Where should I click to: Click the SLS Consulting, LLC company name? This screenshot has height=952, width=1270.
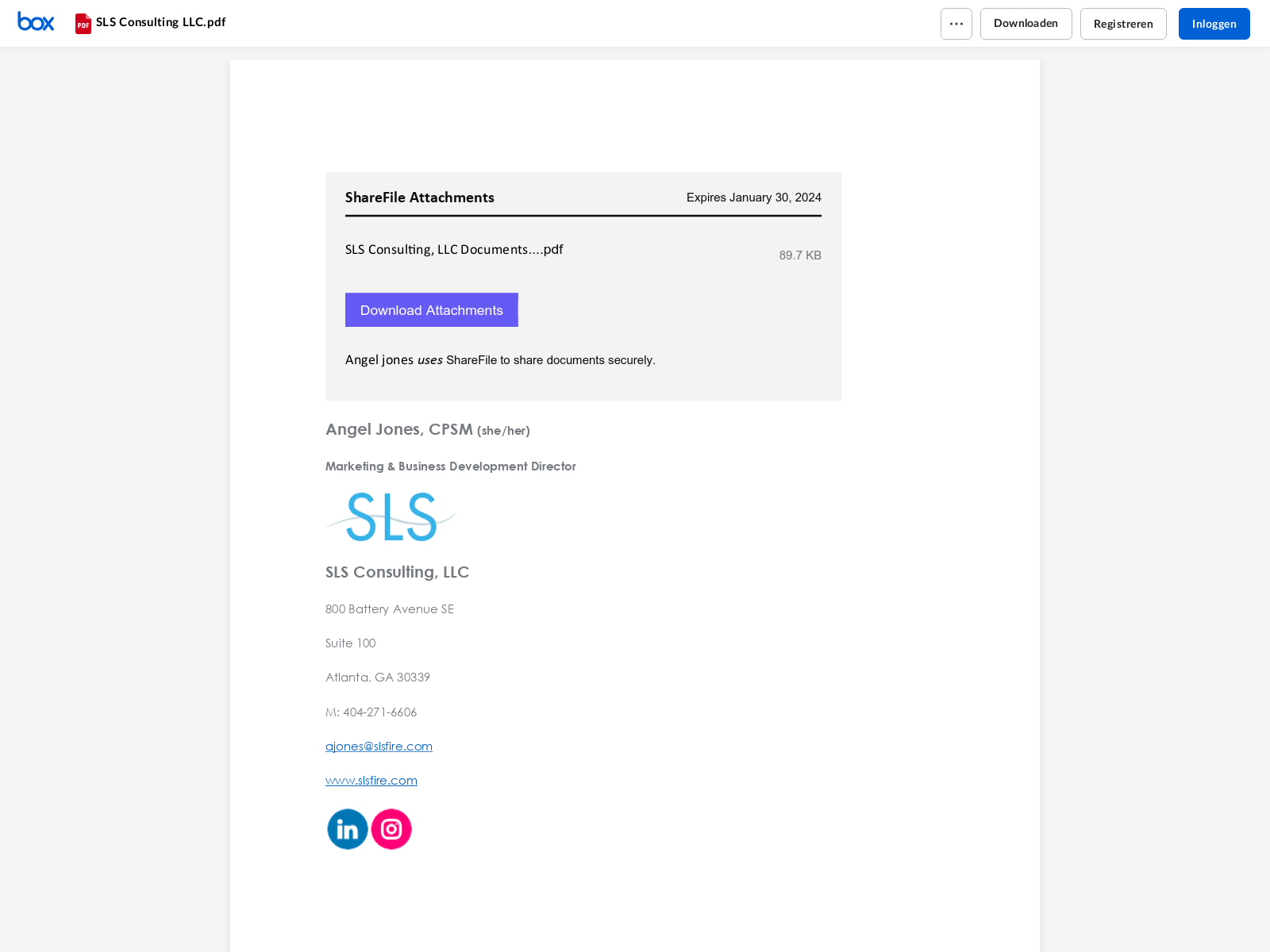point(398,572)
